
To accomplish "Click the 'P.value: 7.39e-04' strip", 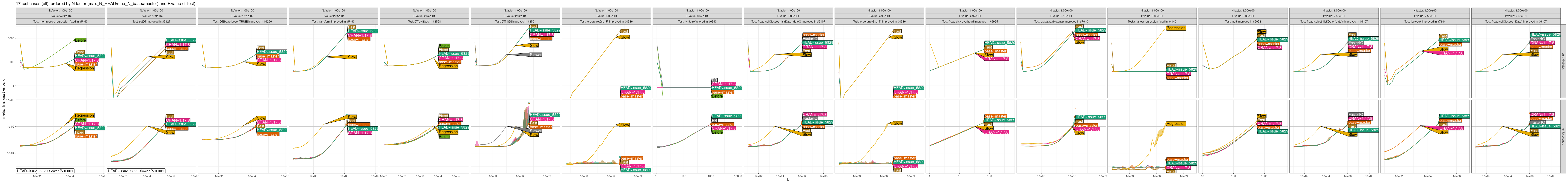I will click(151, 16).
